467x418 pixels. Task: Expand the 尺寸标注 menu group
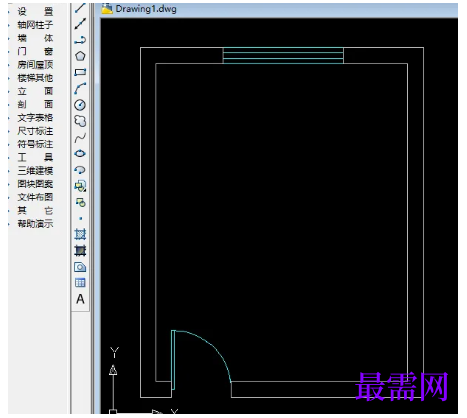(35, 131)
